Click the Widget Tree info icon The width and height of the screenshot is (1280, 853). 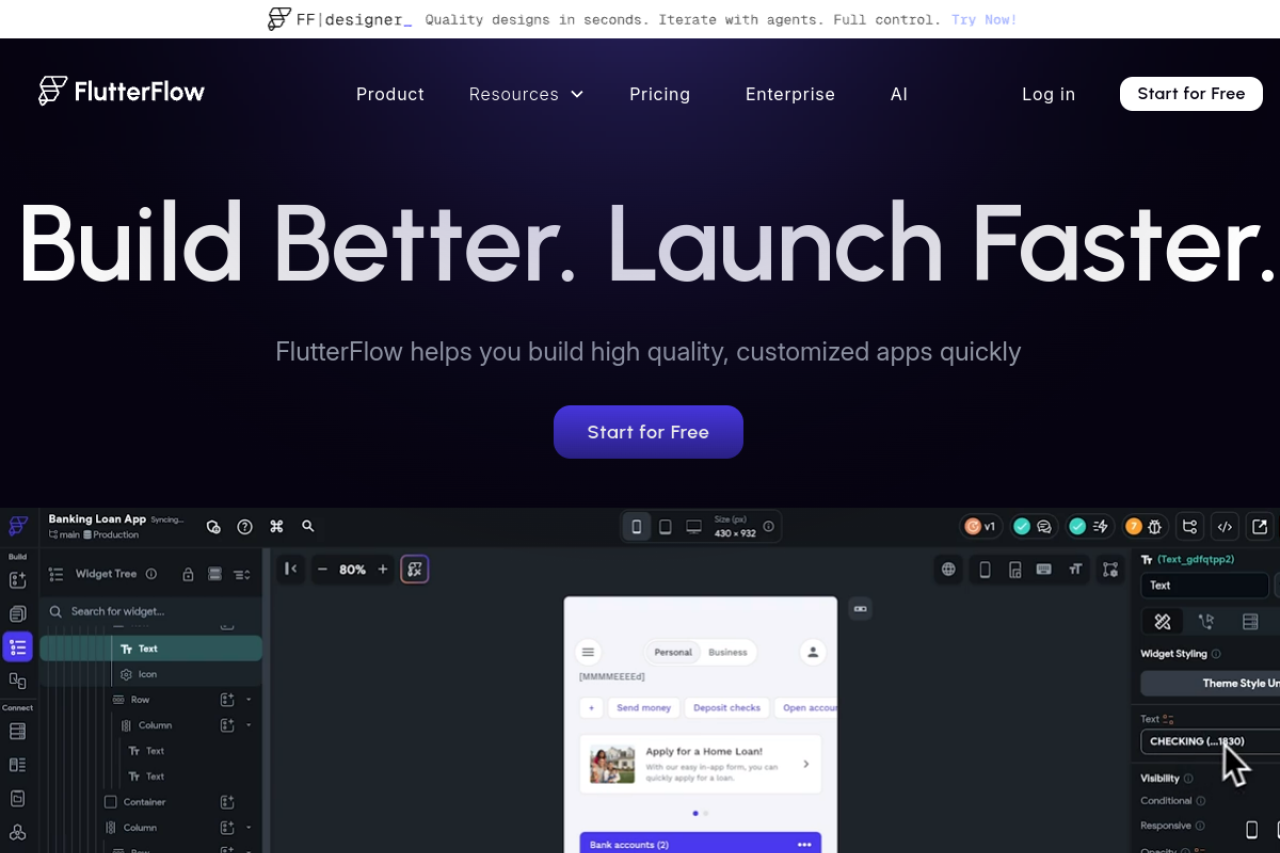click(151, 574)
